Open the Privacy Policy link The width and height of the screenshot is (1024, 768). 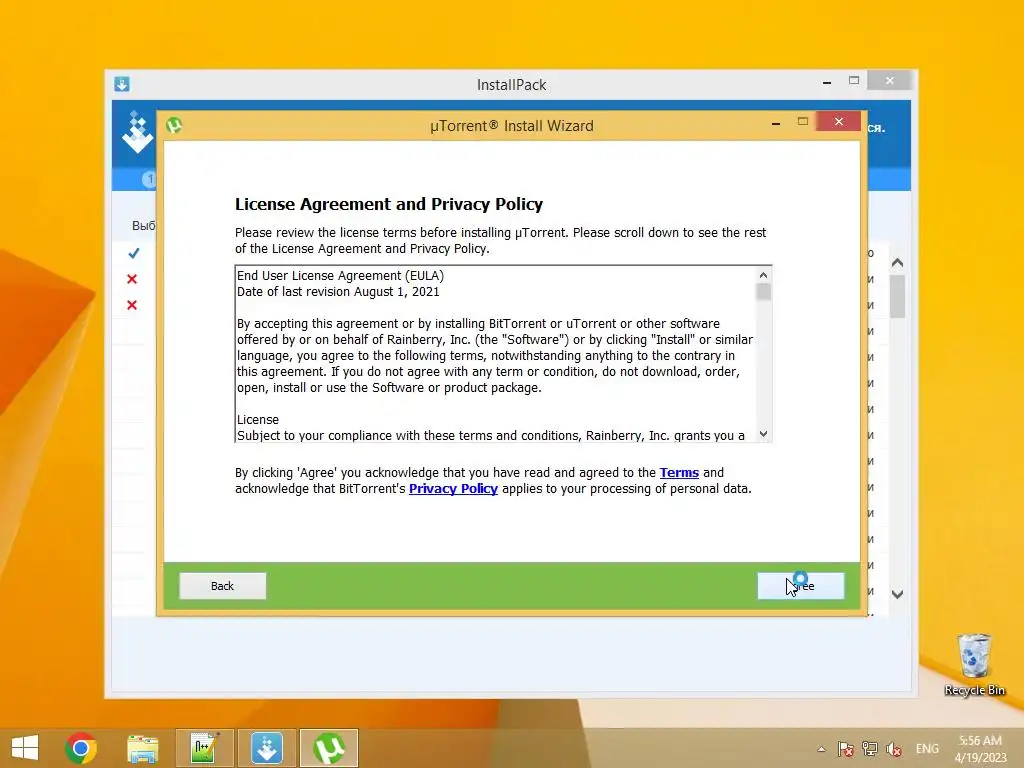[x=453, y=488]
